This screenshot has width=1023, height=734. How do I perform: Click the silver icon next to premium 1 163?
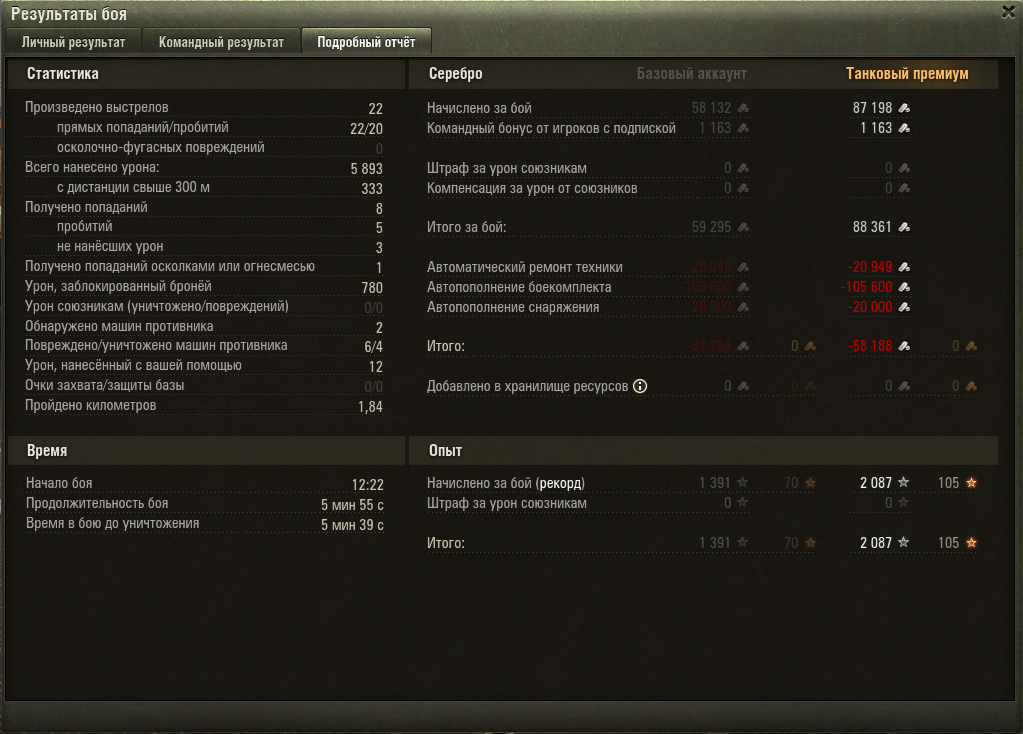(x=904, y=129)
